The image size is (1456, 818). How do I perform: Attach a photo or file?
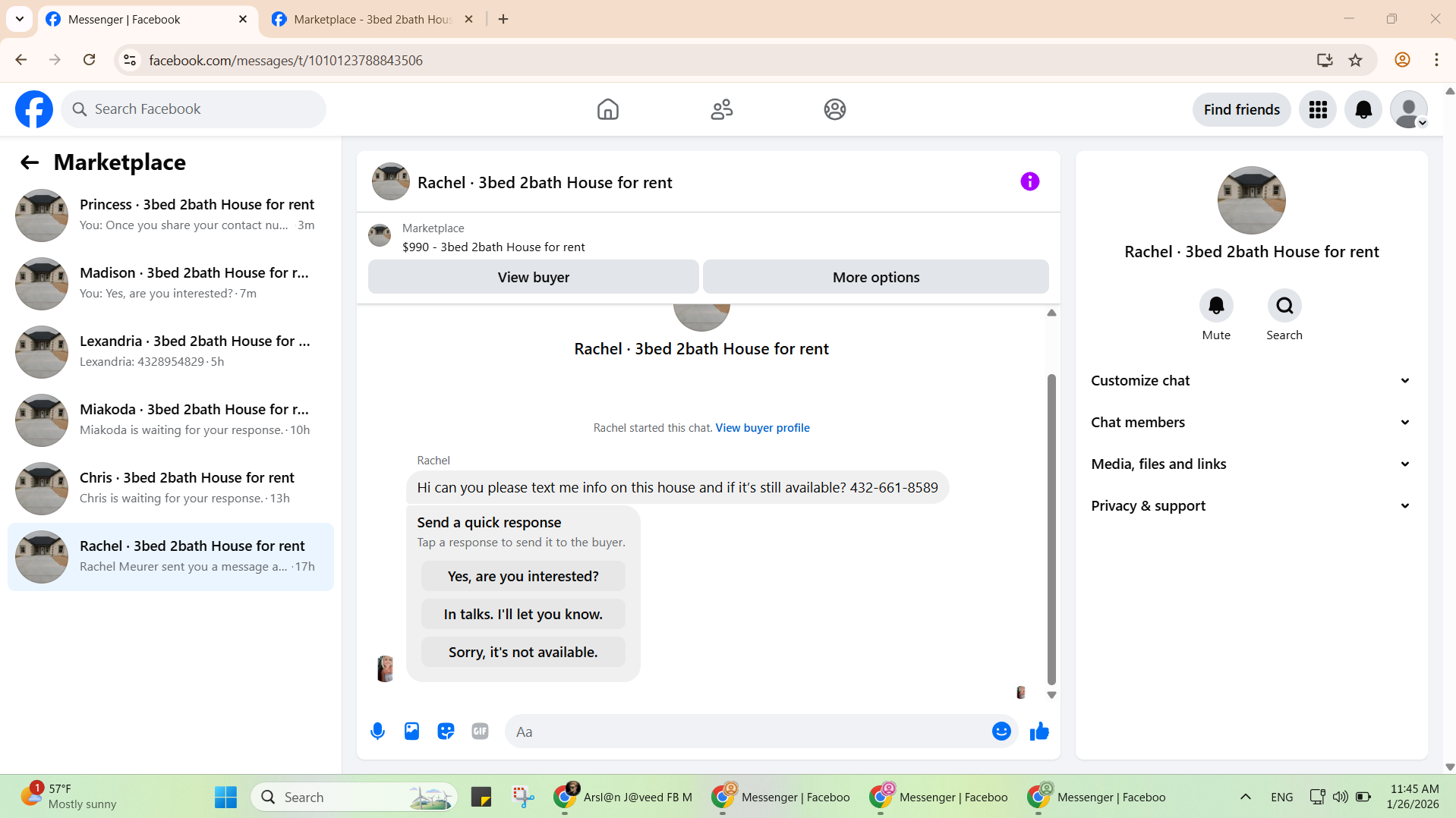411,731
